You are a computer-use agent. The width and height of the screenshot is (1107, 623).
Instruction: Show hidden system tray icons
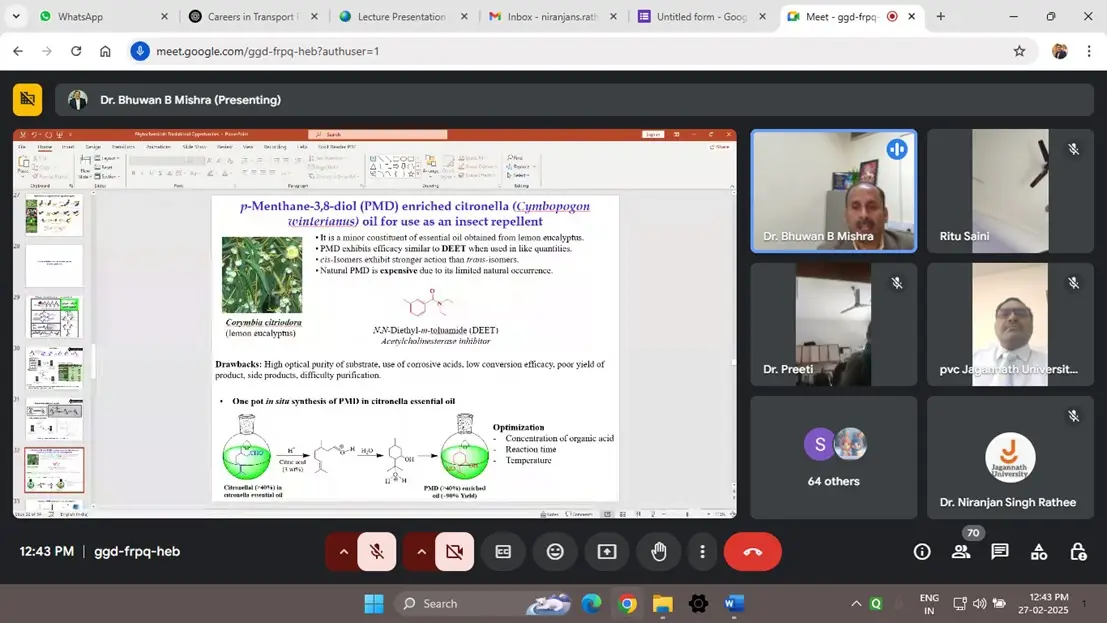(x=856, y=604)
